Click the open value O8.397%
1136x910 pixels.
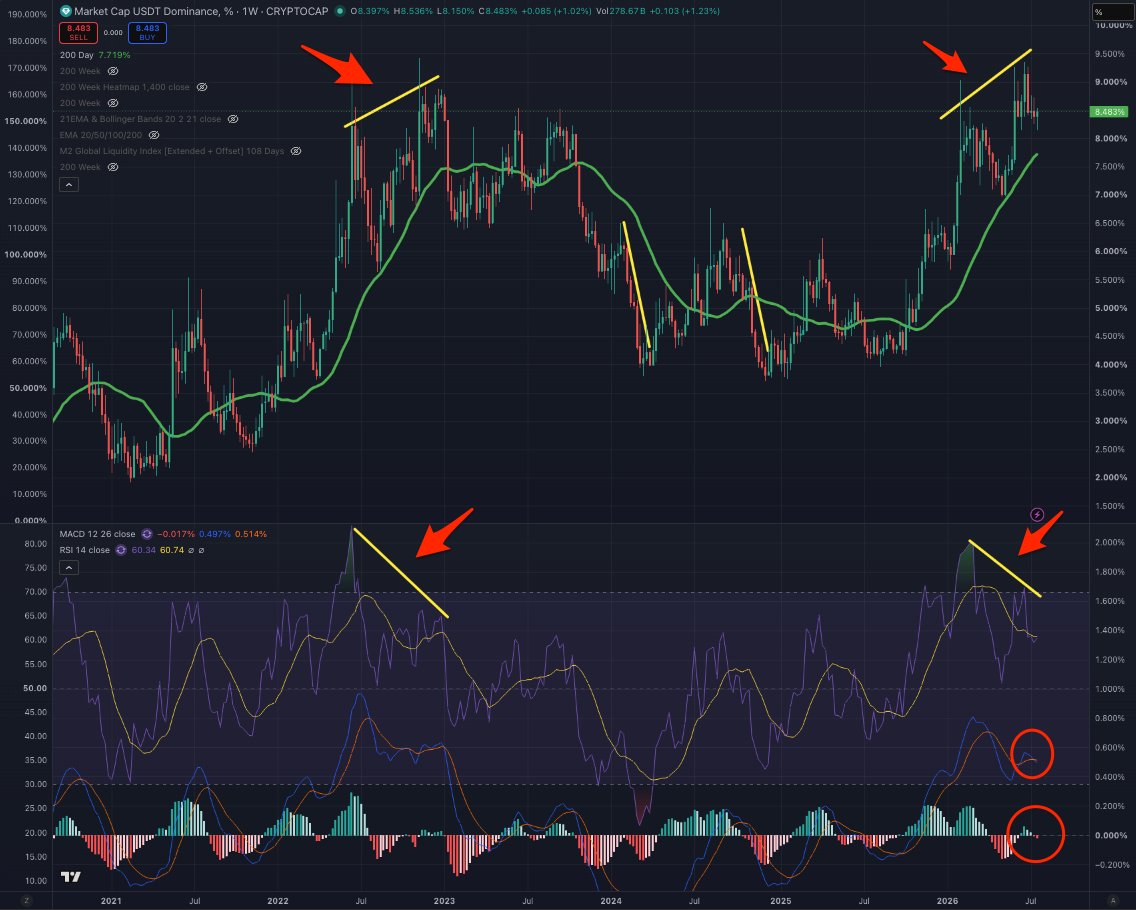click(369, 11)
